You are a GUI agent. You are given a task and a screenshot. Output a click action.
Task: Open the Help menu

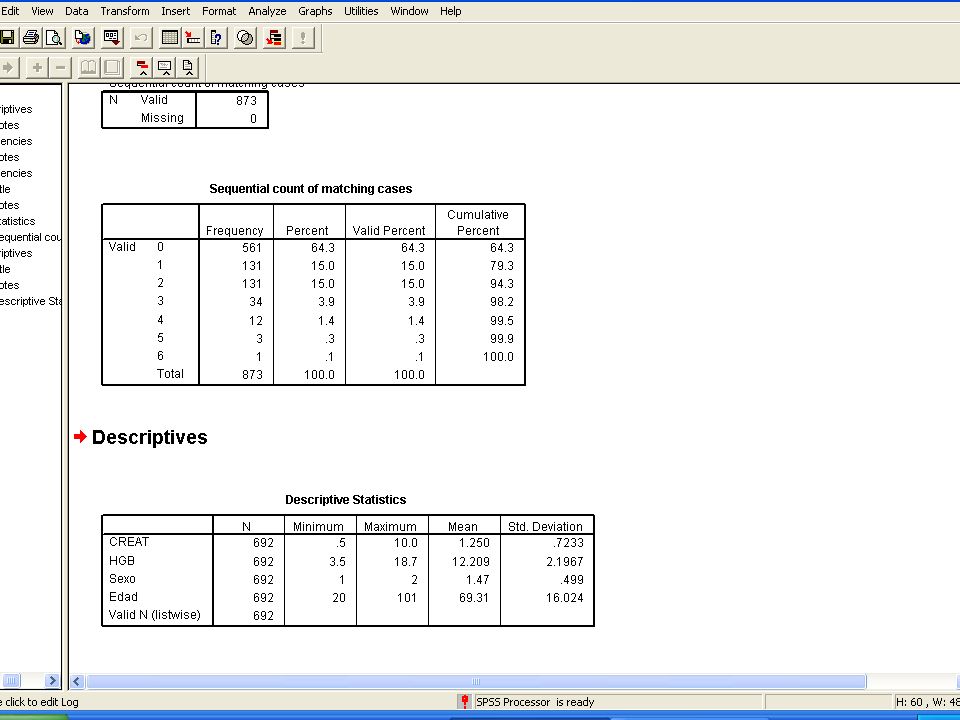click(x=451, y=11)
